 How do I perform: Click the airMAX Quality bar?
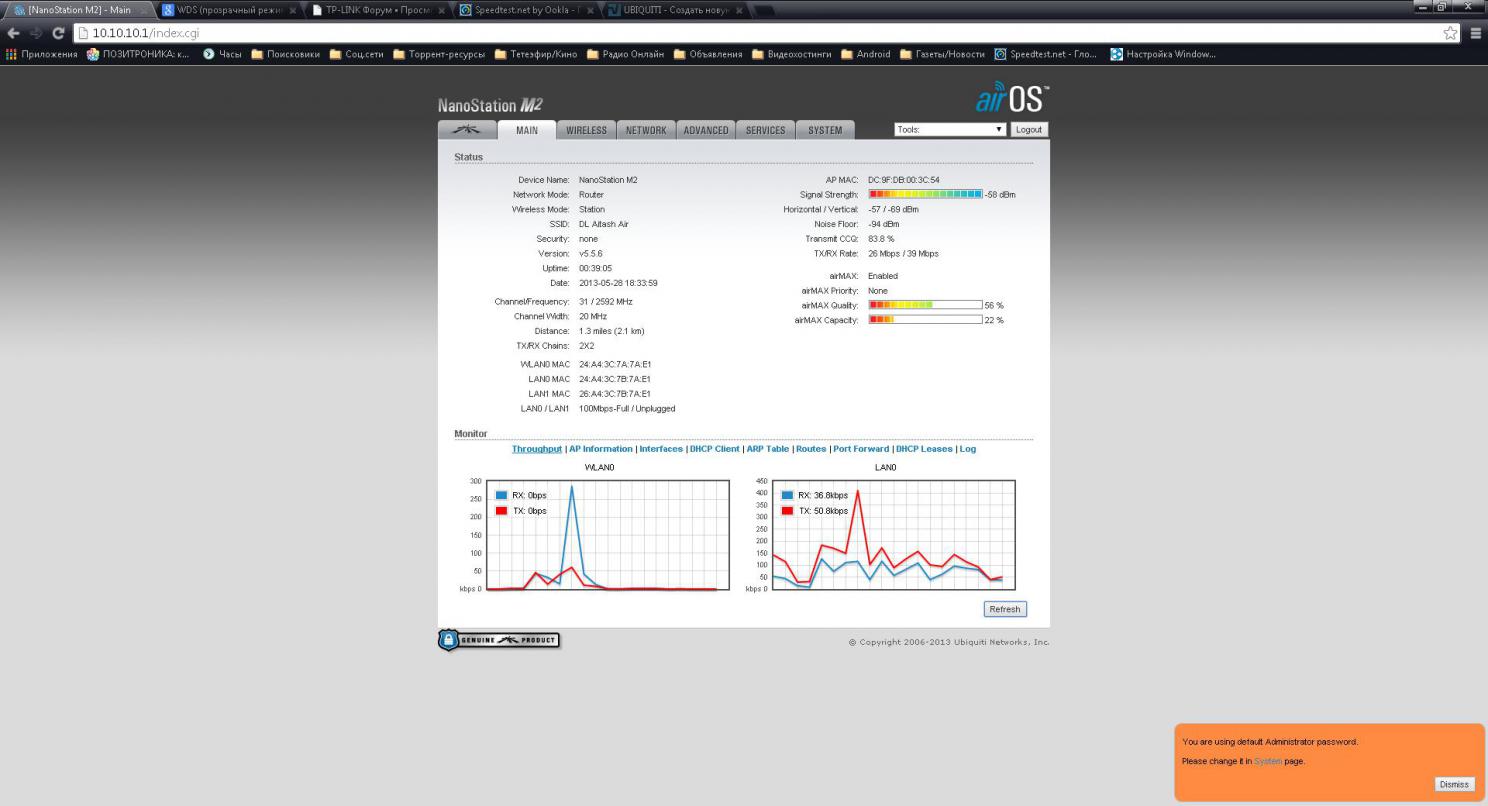(x=925, y=305)
